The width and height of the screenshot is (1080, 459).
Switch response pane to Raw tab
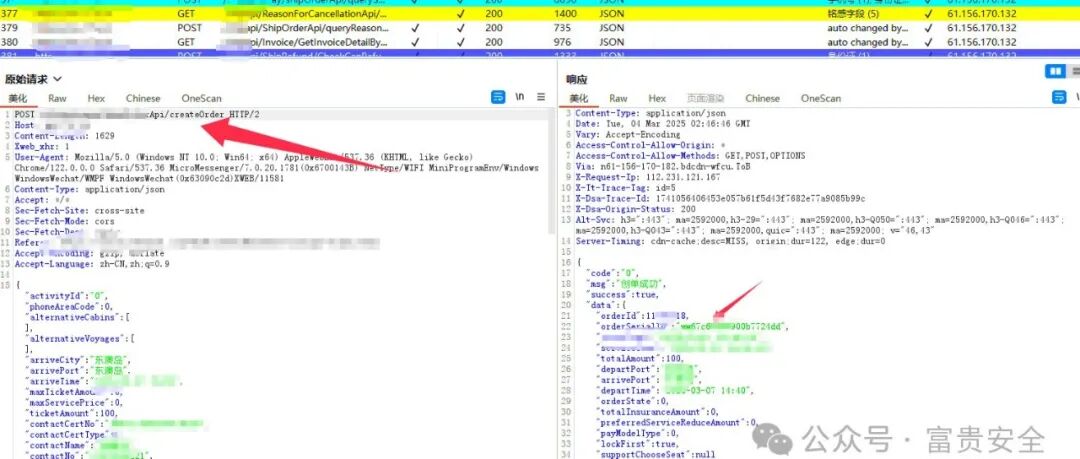point(619,98)
